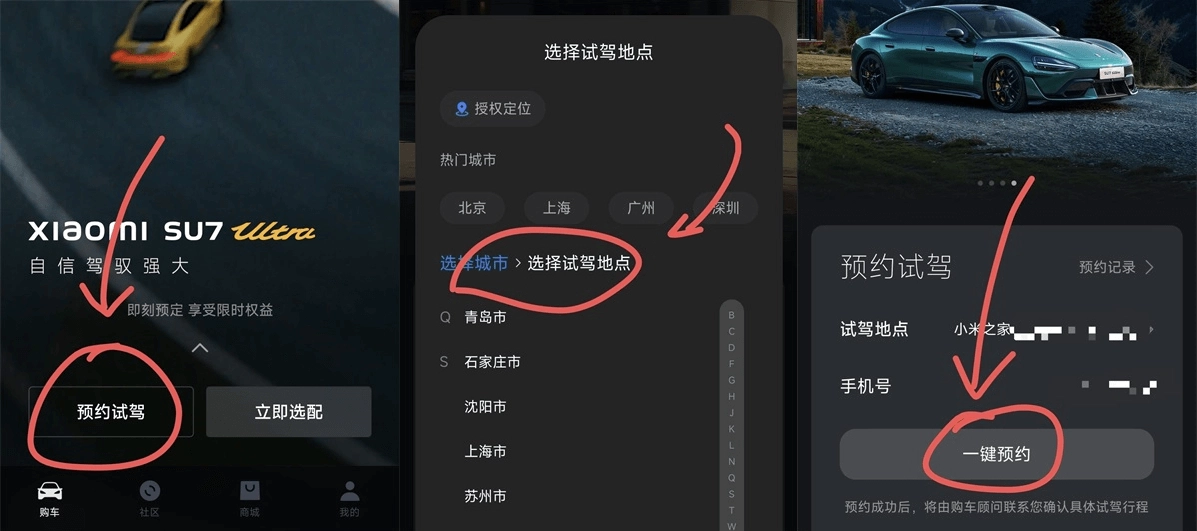This screenshot has height=531, width=1197.
Task: Open the 商城 shopping bag icon
Action: [250, 491]
